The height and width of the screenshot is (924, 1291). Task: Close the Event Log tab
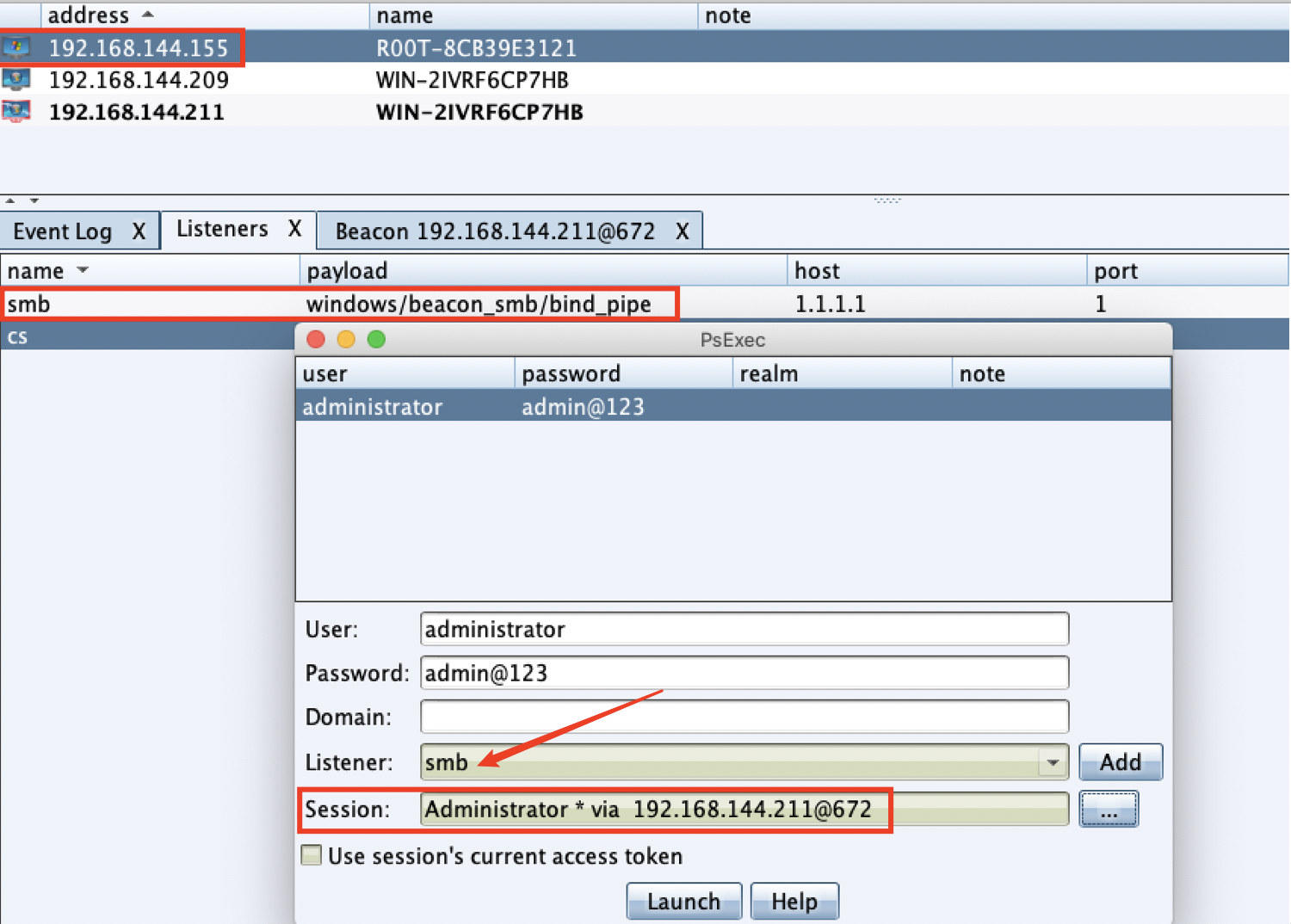coord(139,231)
